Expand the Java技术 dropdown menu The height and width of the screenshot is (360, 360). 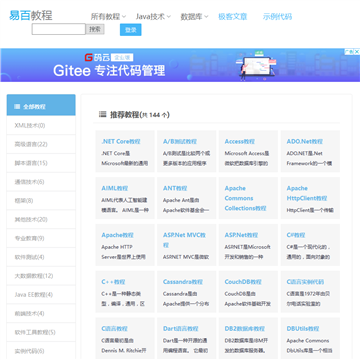click(153, 16)
